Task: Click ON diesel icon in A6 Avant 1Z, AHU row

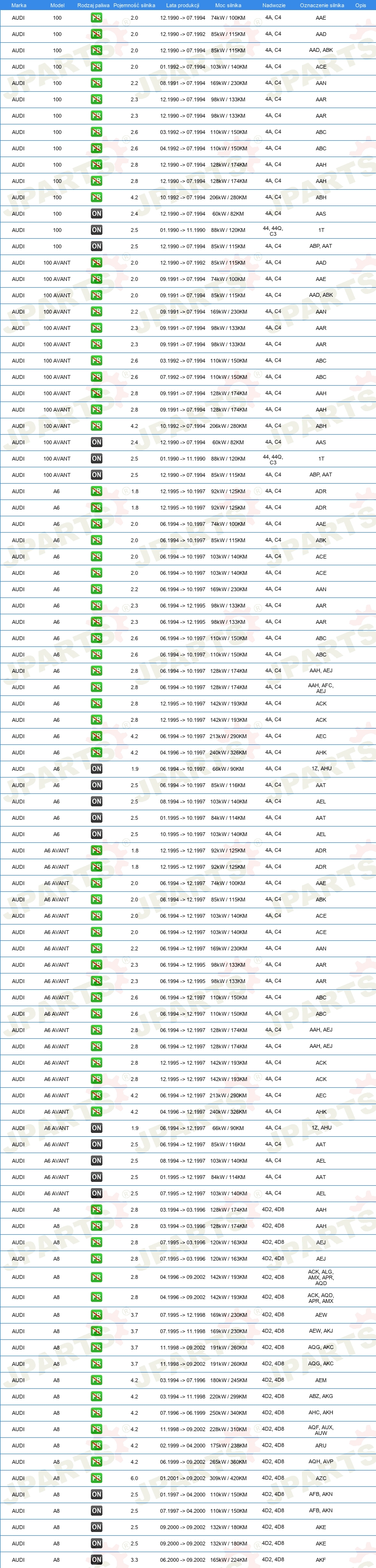Action: coord(96,1129)
